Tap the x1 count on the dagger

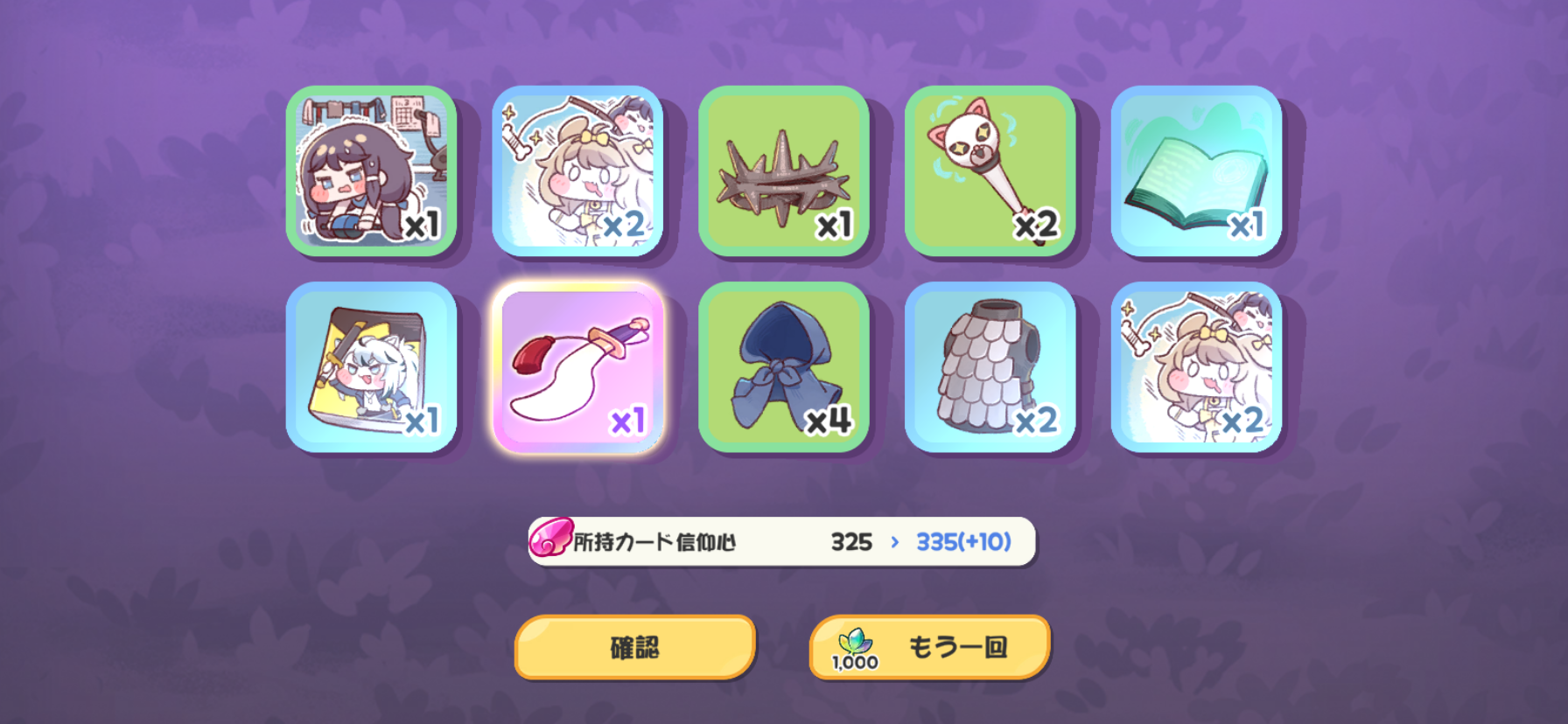pos(627,421)
